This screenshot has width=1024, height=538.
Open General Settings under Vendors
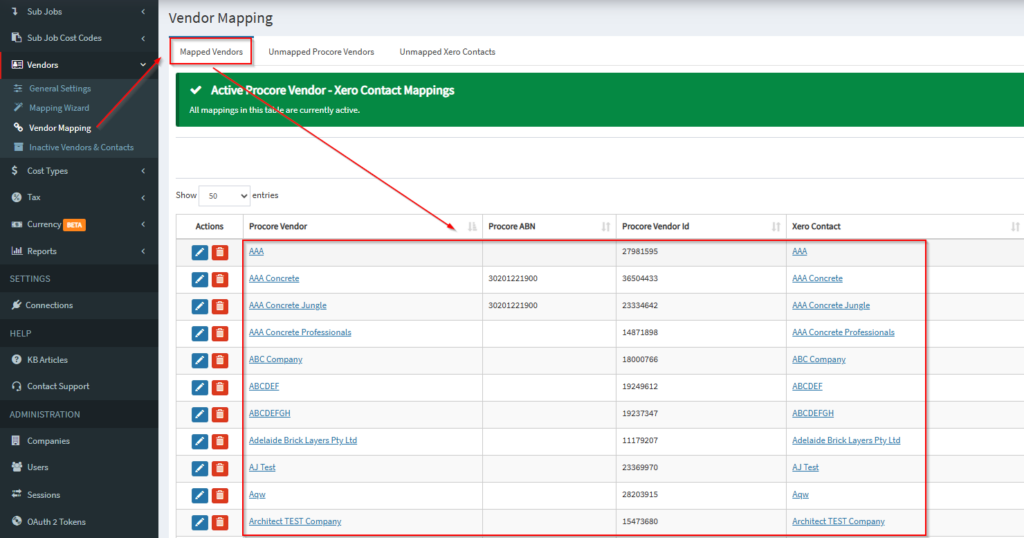(60, 88)
